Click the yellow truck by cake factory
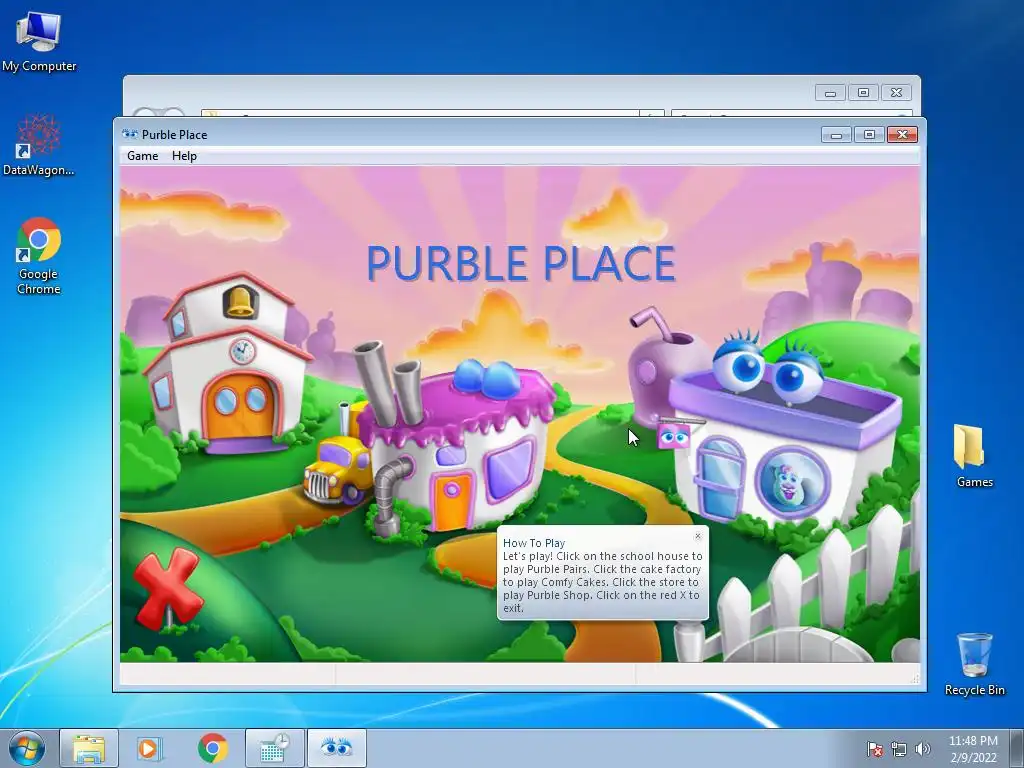 338,470
